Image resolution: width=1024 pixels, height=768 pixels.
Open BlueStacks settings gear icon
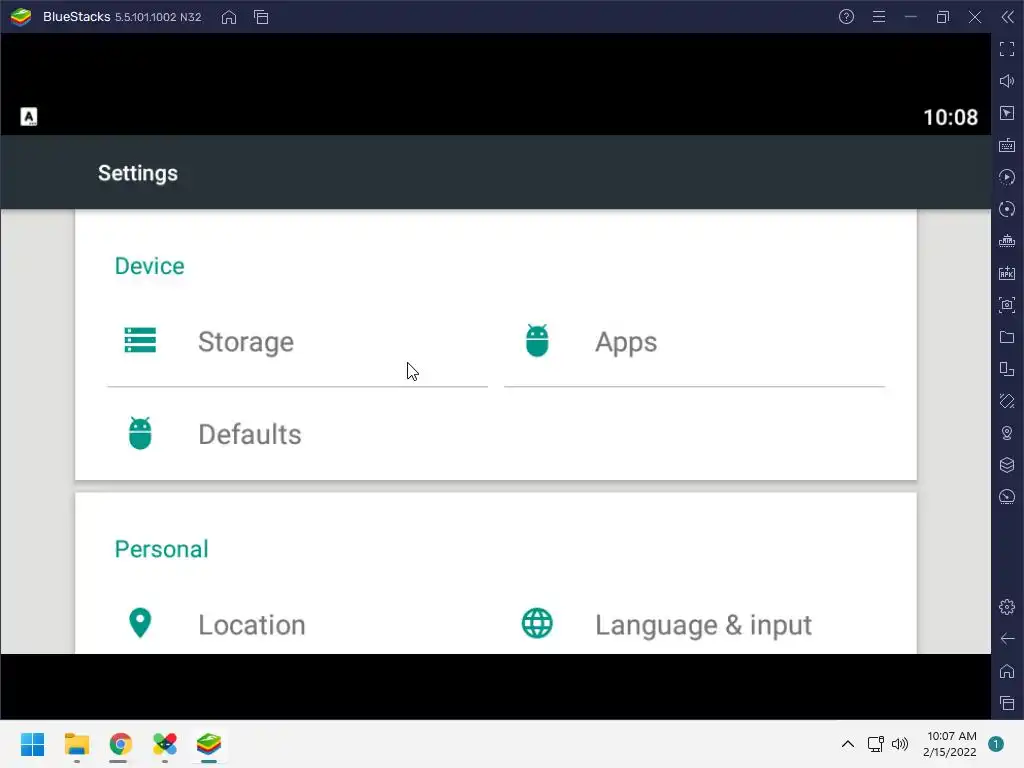[1007, 607]
